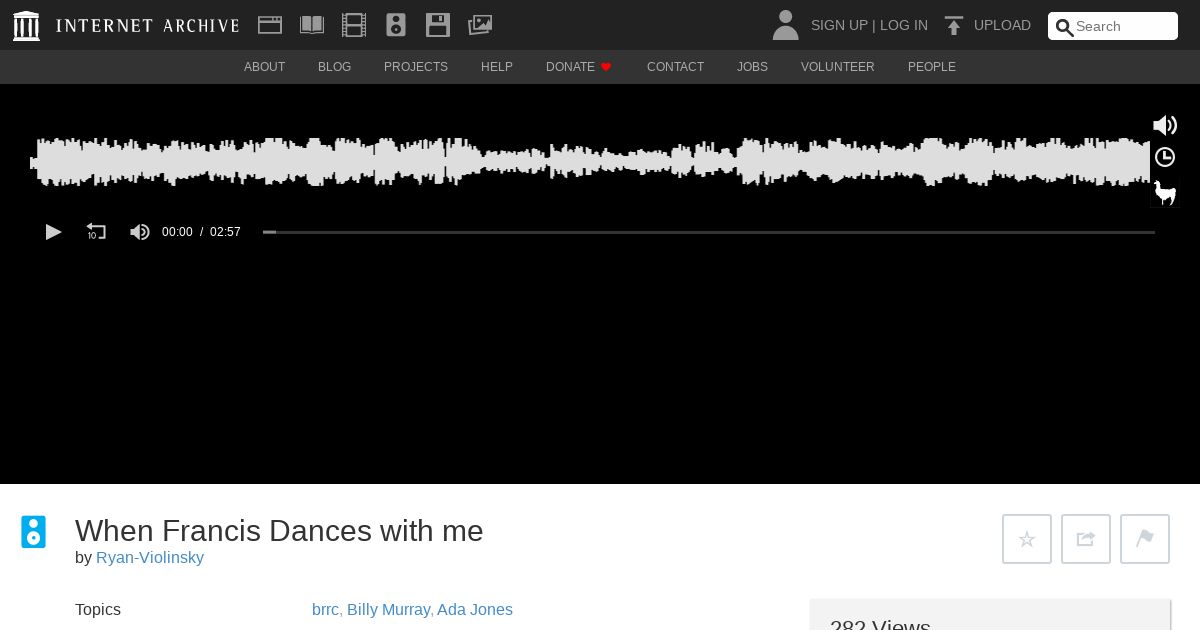The width and height of the screenshot is (1200, 630).
Task: Open the Internet Archive home logo
Action: [x=26, y=26]
